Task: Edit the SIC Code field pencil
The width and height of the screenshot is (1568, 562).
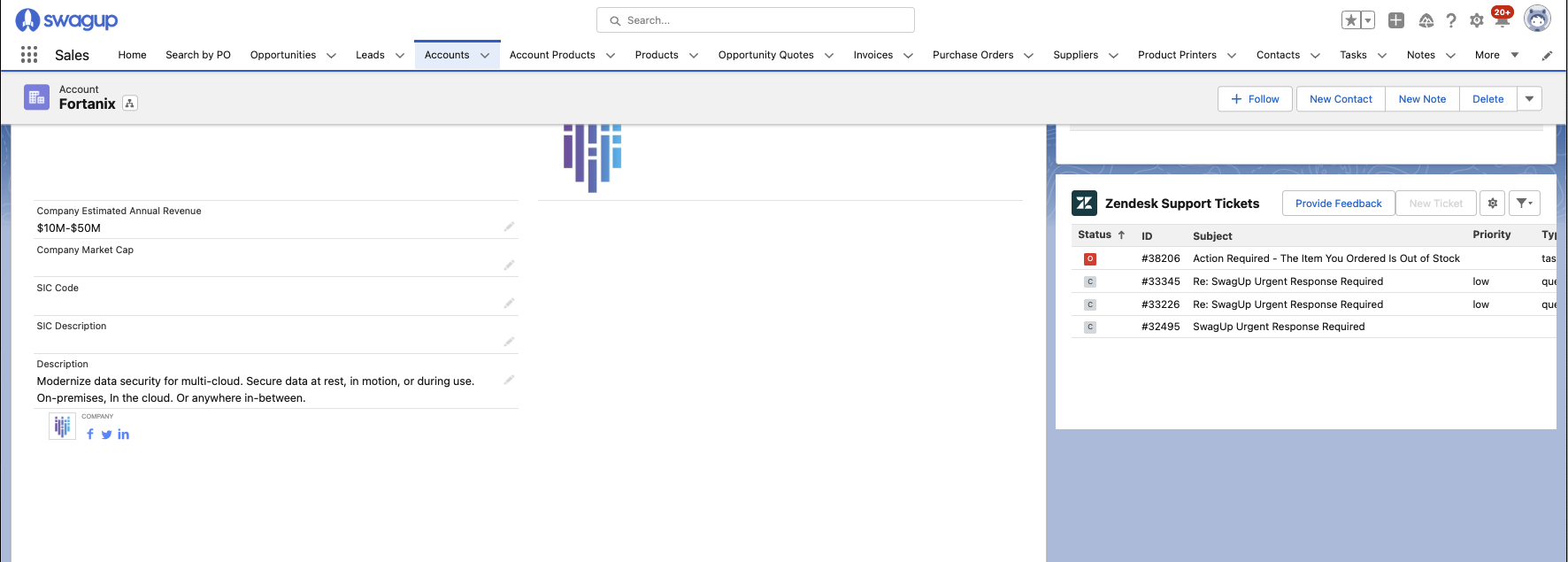Action: click(x=509, y=304)
